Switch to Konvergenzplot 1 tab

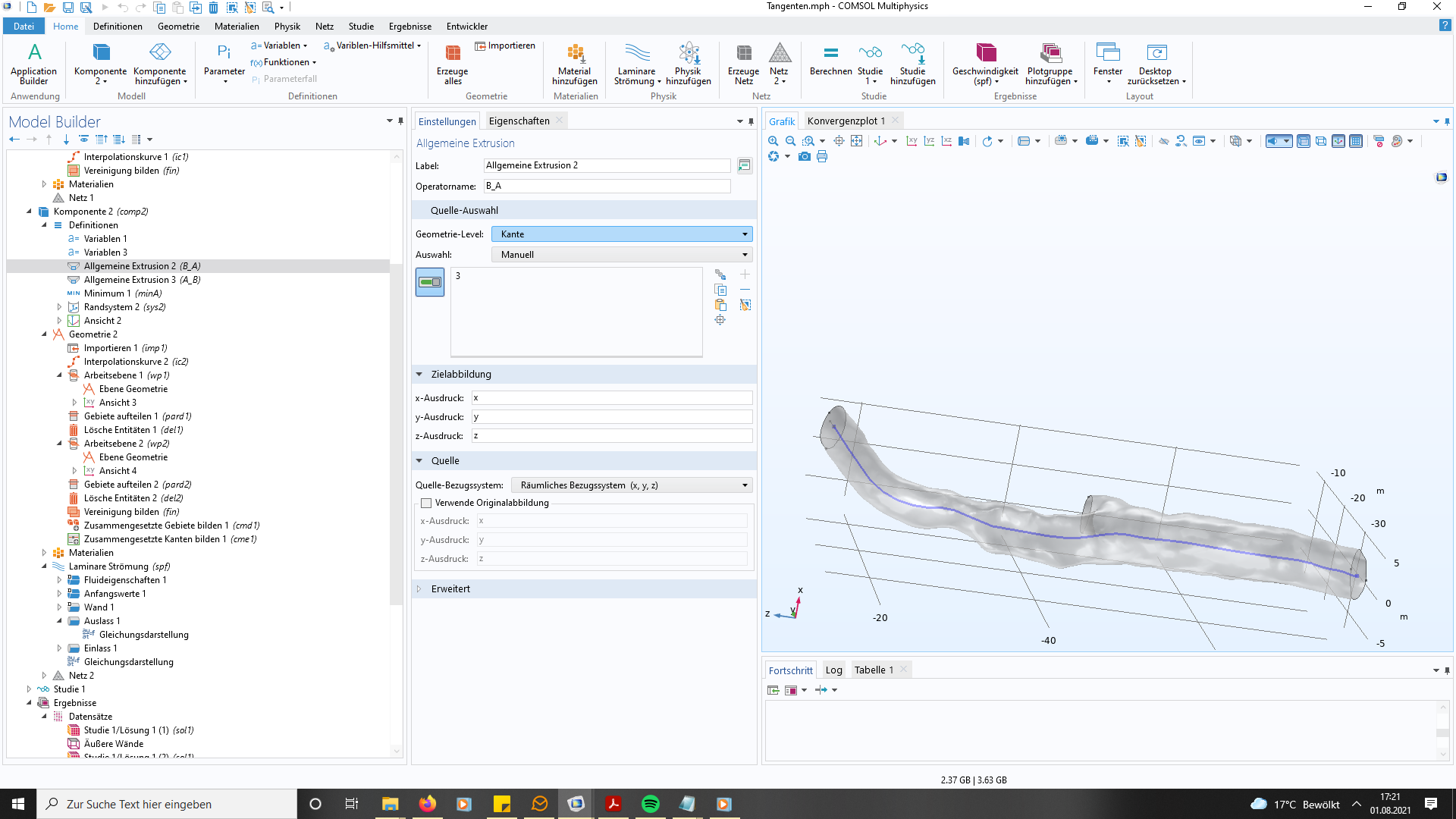(846, 121)
